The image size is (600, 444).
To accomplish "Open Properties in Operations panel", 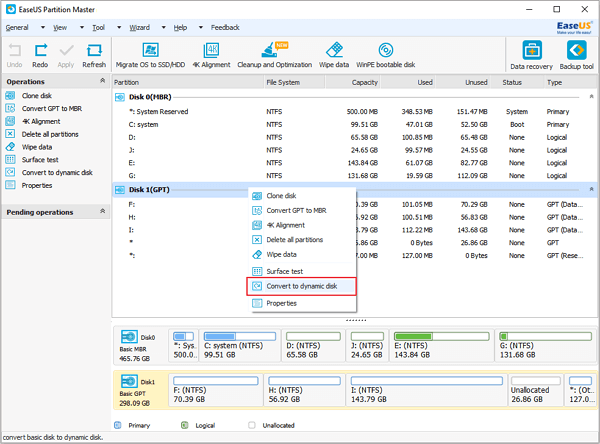I will [x=37, y=186].
